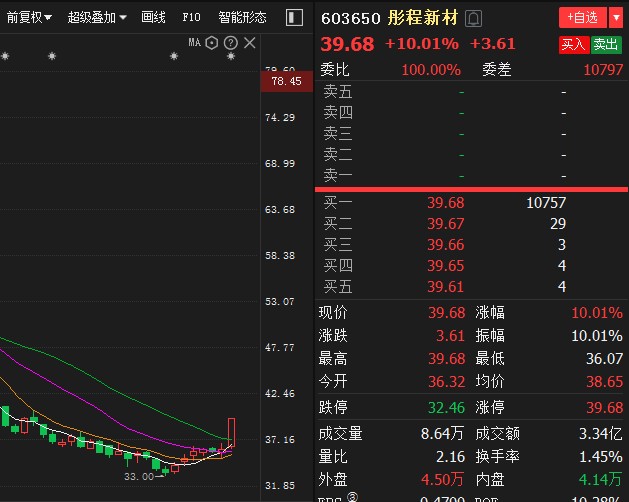Click 换手率 value 1.45%
The height and width of the screenshot is (502, 629).
[601, 457]
